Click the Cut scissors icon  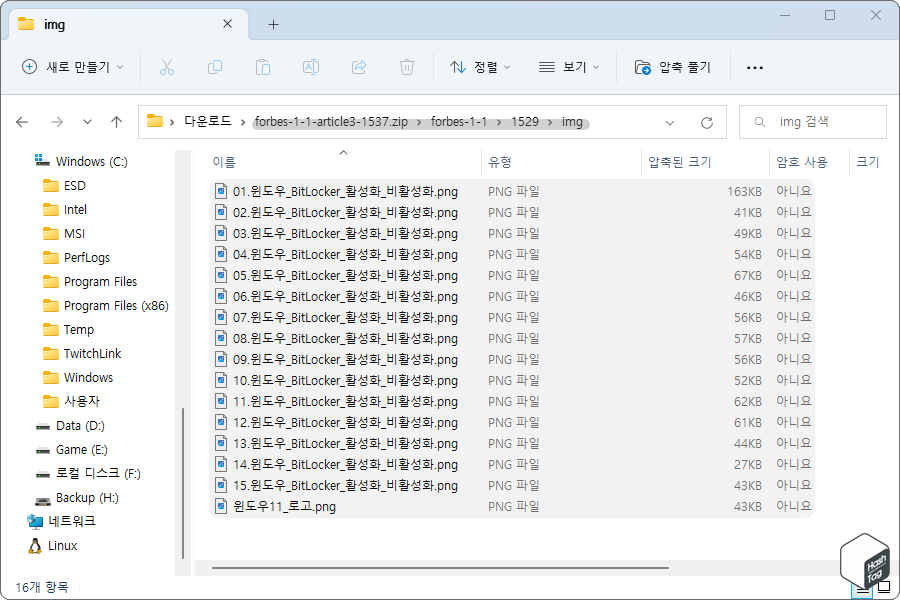[166, 67]
